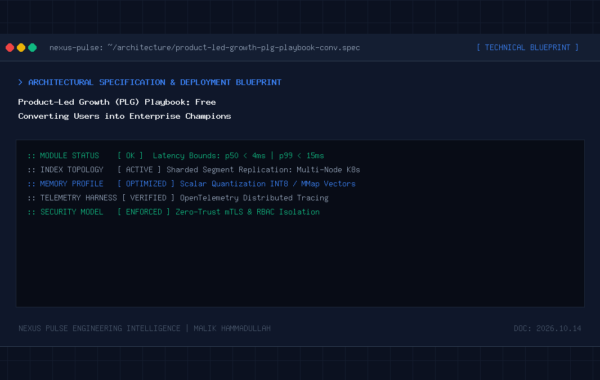The width and height of the screenshot is (600, 380).
Task: Click the chevron before ARCHITECTURAL SPECIFICATION heading
Action: click(20, 82)
